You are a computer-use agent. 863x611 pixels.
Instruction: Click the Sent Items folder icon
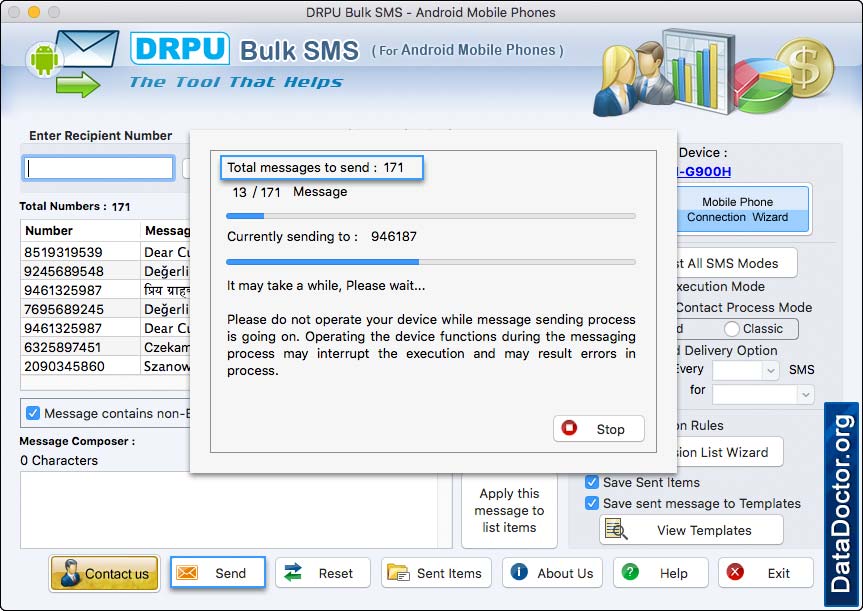point(398,572)
